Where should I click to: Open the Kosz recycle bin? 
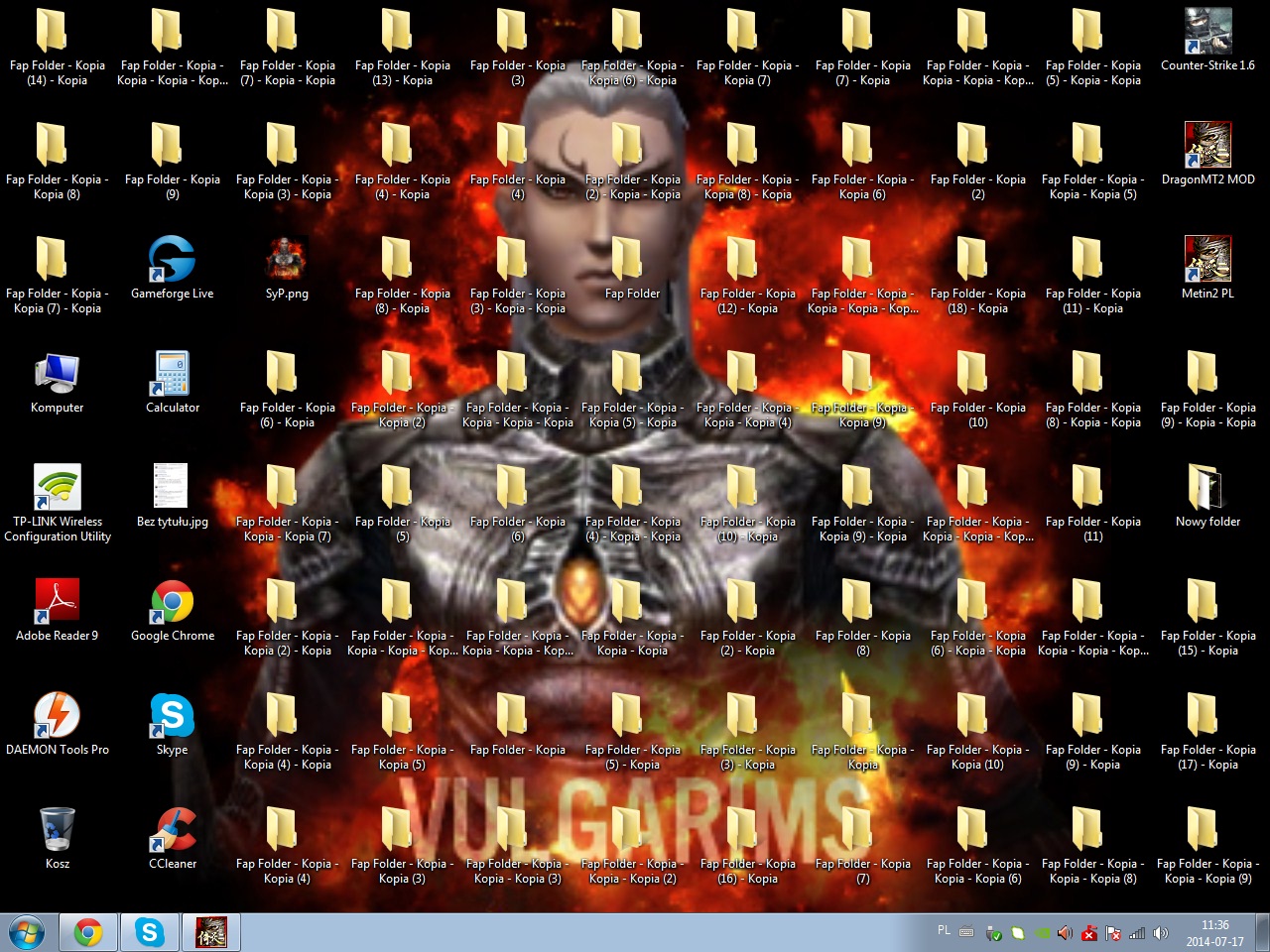coord(57,838)
